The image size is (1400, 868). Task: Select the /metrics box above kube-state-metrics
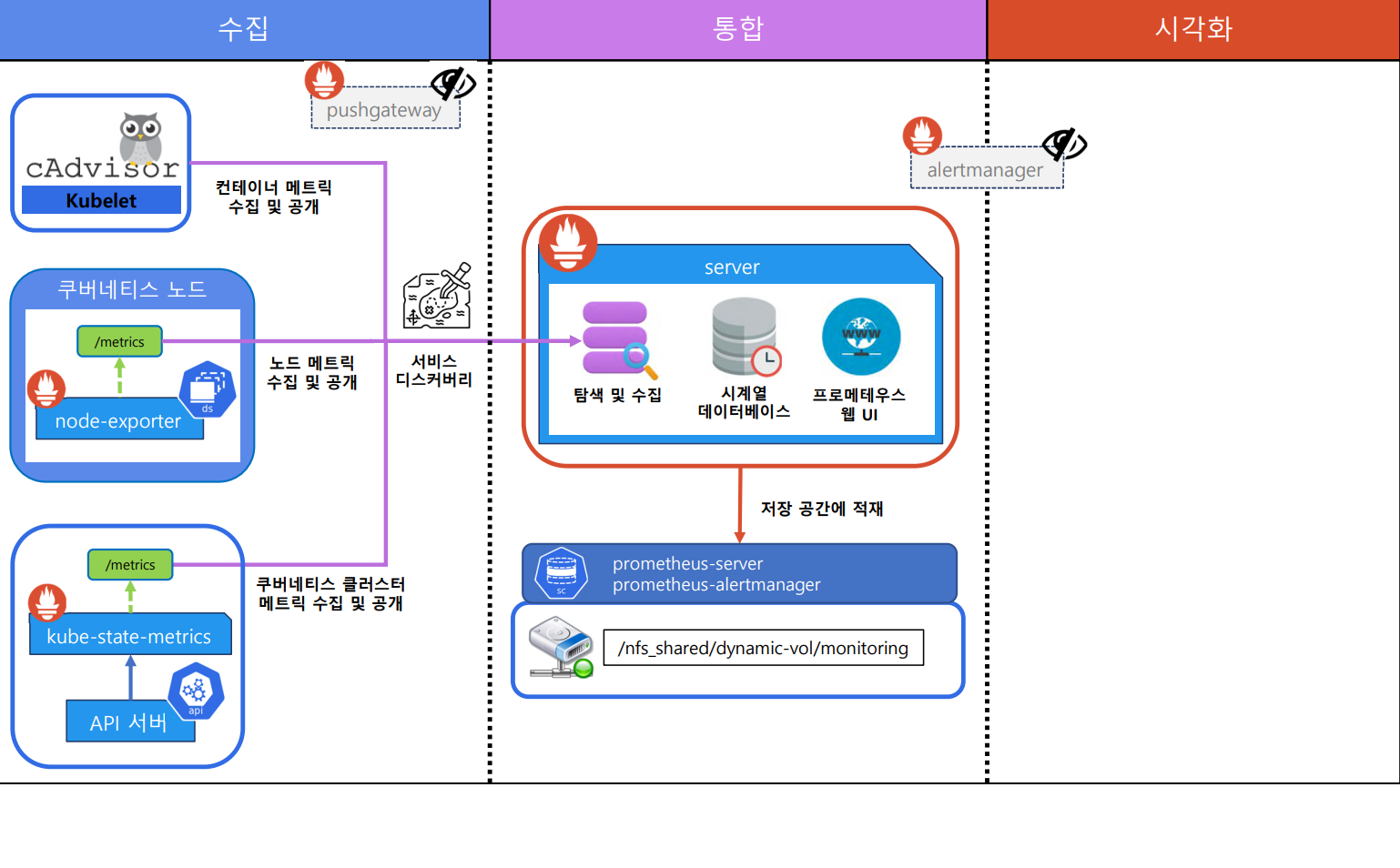[130, 564]
